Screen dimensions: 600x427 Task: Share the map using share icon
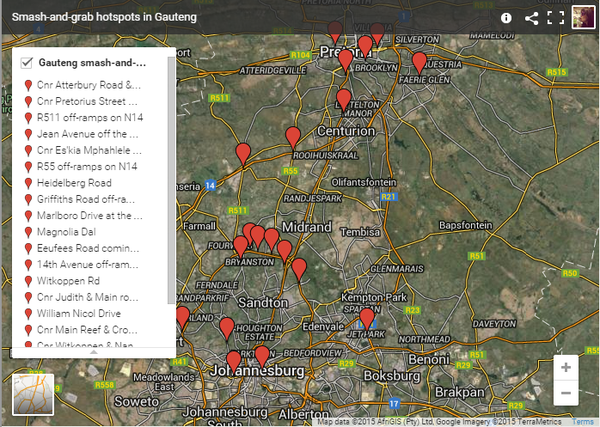tap(532, 18)
